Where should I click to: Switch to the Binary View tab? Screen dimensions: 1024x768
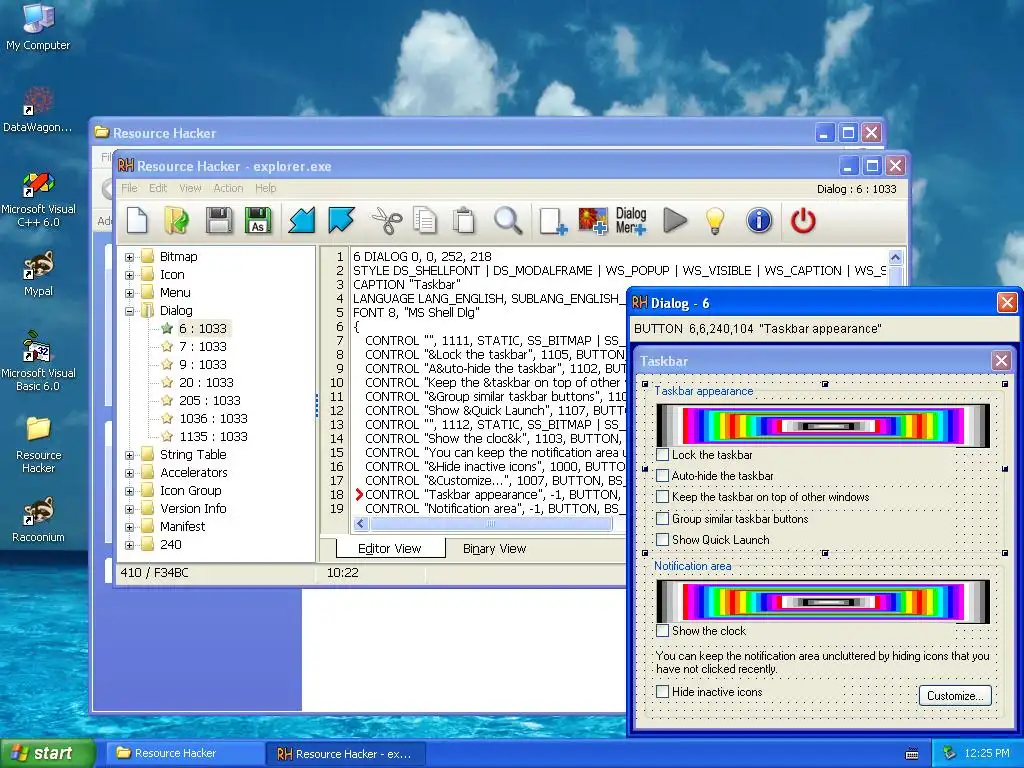click(494, 549)
